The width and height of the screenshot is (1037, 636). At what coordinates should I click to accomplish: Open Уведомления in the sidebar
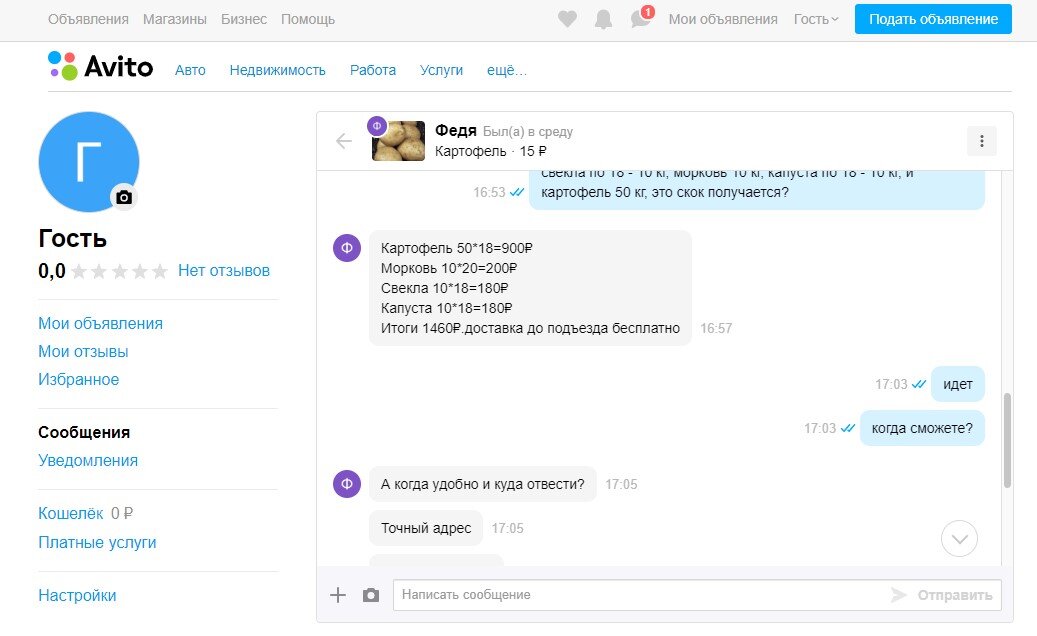click(x=87, y=460)
